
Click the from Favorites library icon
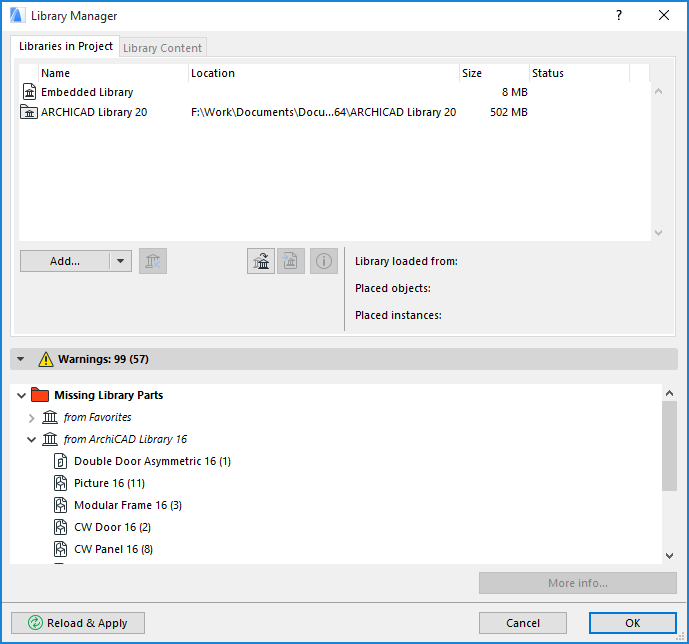pos(50,417)
